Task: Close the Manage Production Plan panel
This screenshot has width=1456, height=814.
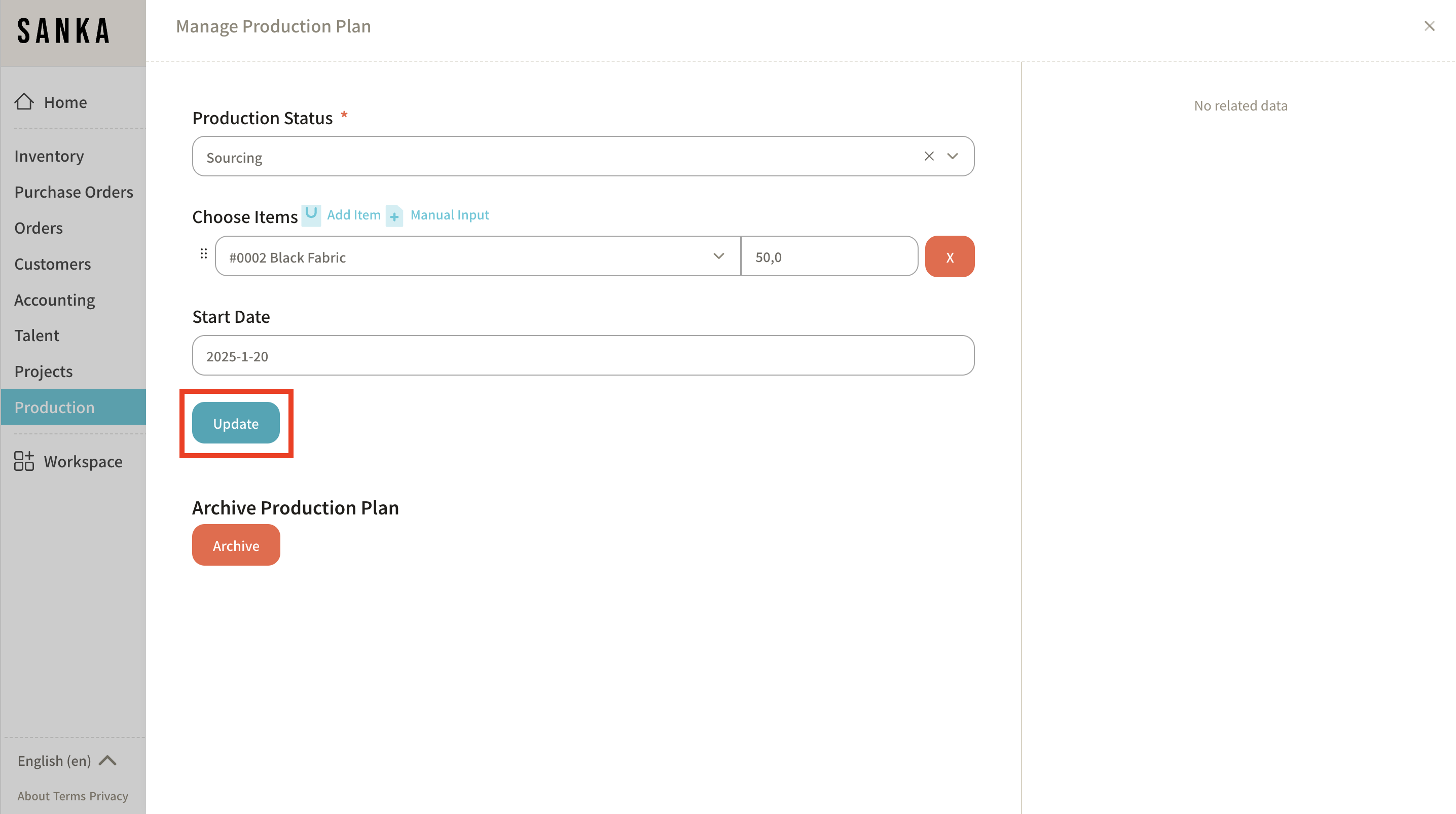Action: click(1429, 26)
